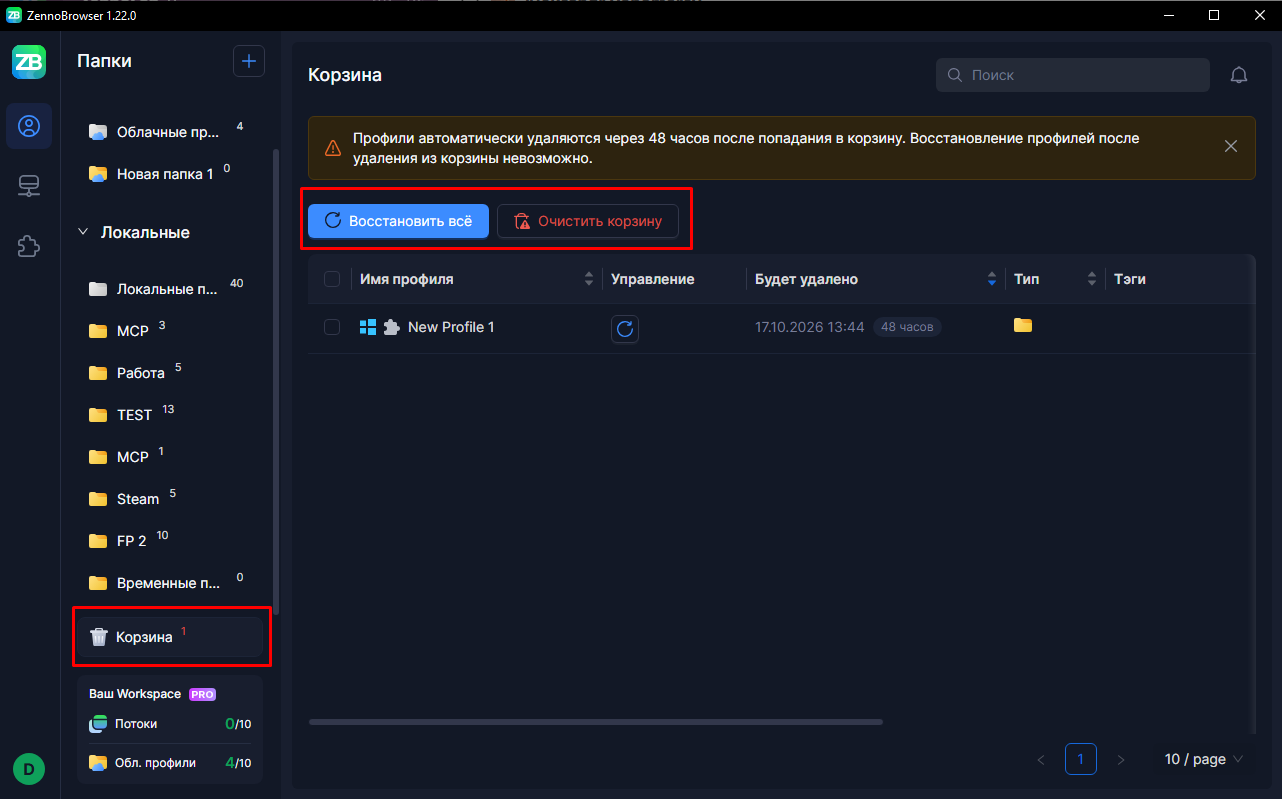This screenshot has height=799, width=1282.
Task: Click the 48 часов badge
Action: 907,327
